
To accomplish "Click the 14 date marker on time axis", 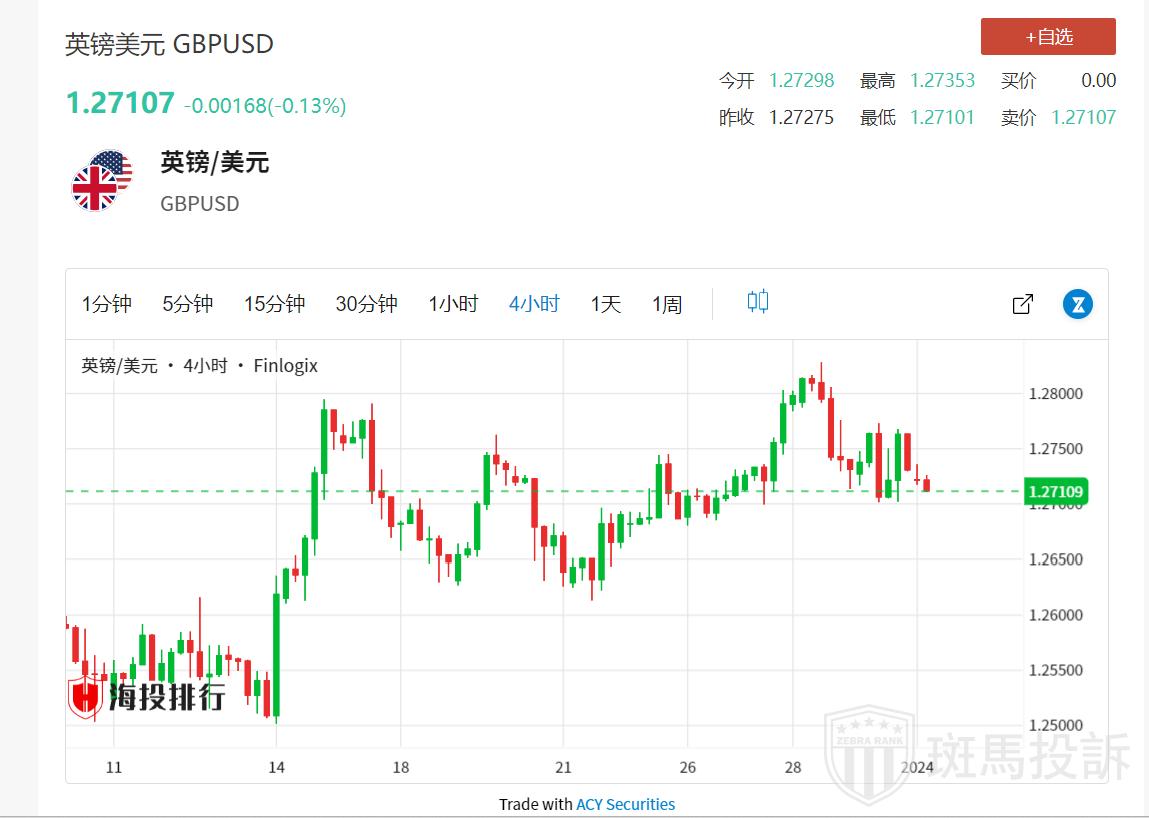I will coord(277,767).
